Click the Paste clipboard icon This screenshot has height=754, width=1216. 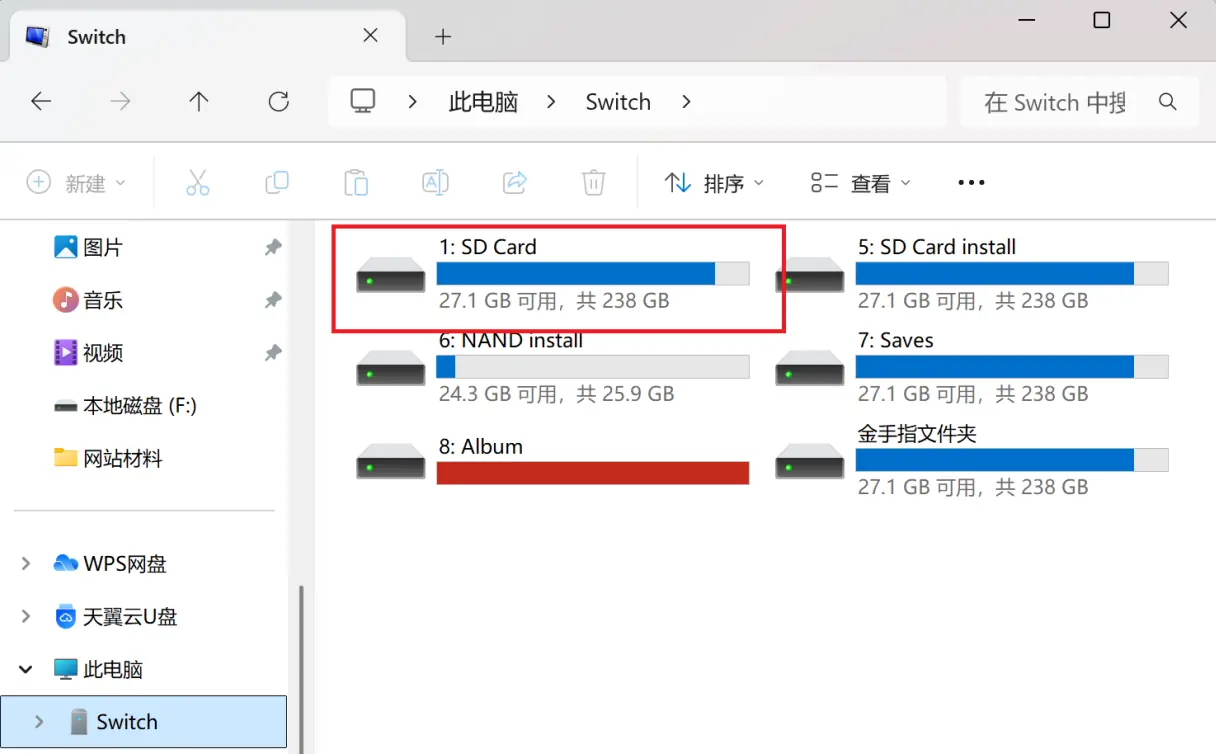coord(356,182)
